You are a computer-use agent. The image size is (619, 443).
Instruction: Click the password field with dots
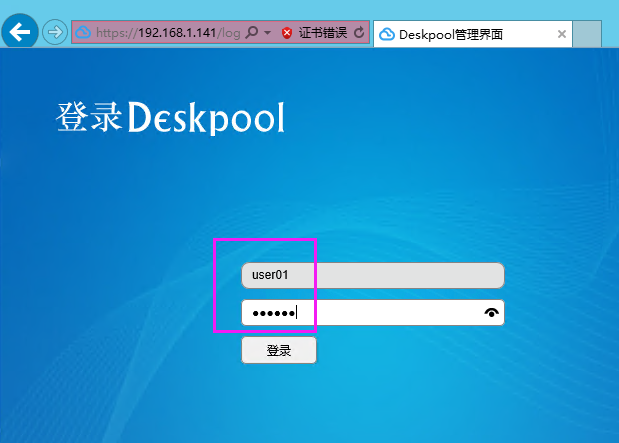point(373,313)
